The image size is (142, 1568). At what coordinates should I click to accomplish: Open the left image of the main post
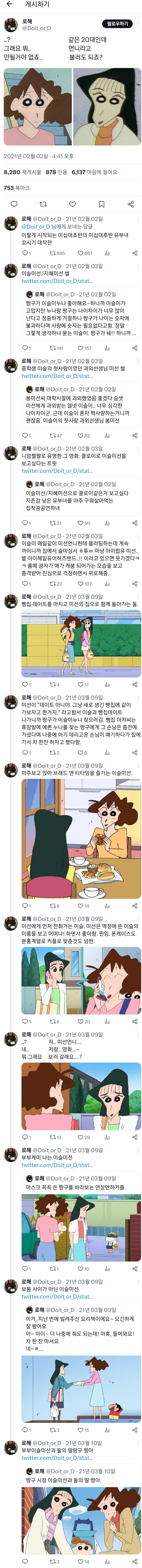tap(38, 106)
